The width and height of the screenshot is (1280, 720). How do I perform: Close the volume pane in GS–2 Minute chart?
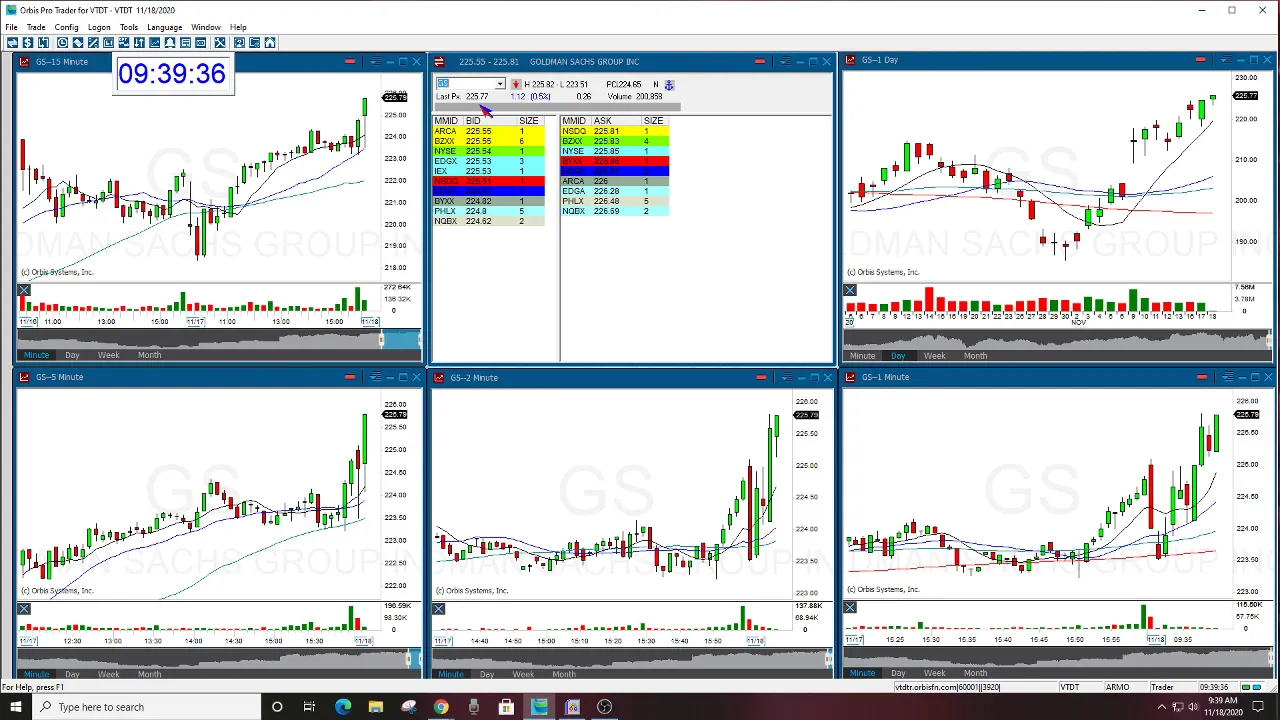click(438, 609)
